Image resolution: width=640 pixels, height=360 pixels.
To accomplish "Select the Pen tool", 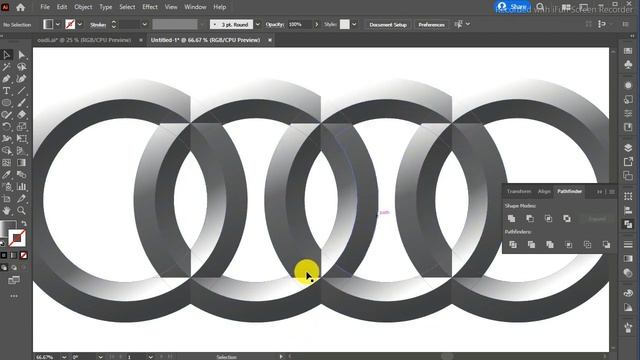I will pos(7,79).
